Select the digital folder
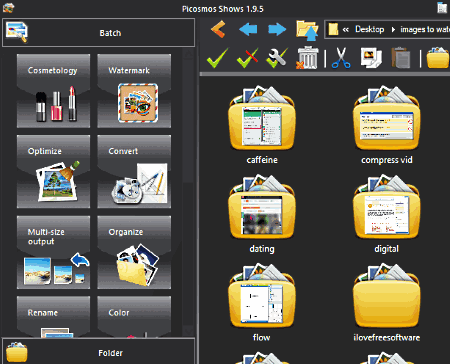450x364 pixels. point(387,214)
